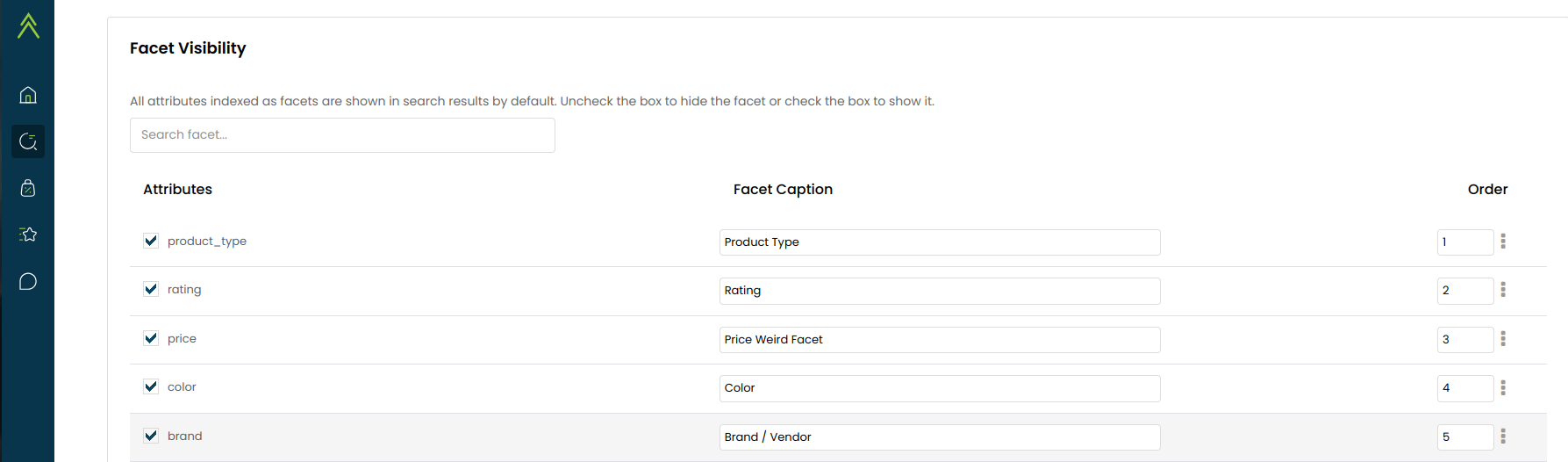Open the discount shopping bag sidebar icon
The height and width of the screenshot is (462, 1568).
(x=28, y=188)
